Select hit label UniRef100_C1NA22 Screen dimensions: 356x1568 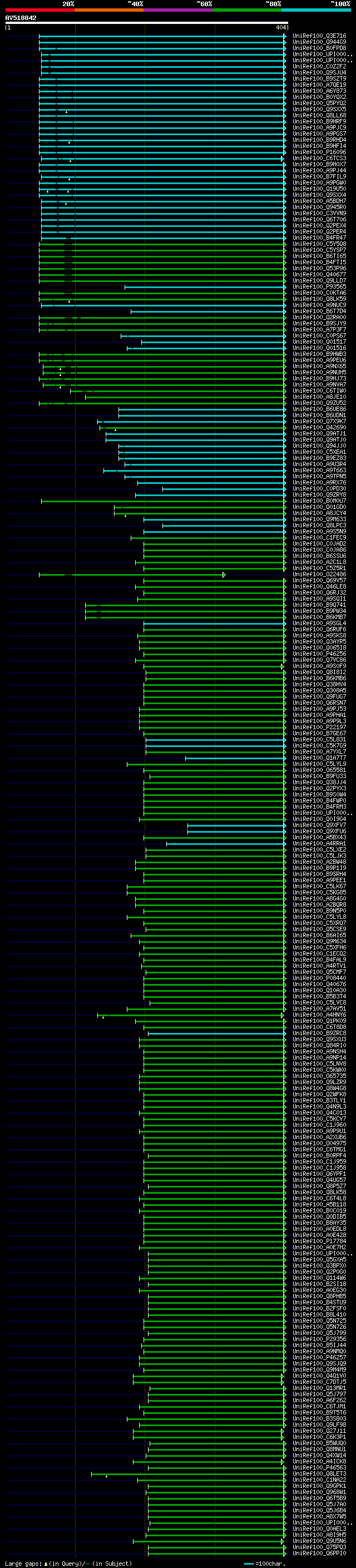coord(319,1480)
